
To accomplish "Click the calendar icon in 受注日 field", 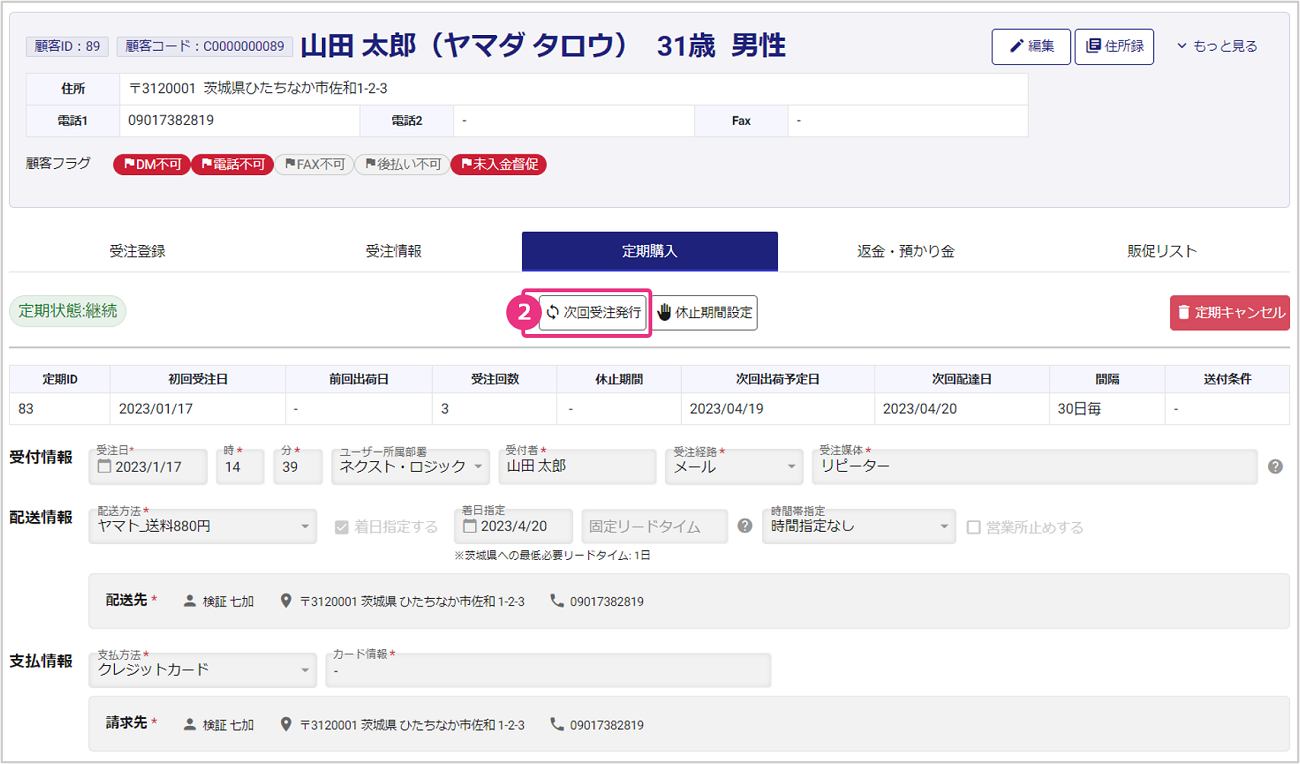I will tap(105, 467).
